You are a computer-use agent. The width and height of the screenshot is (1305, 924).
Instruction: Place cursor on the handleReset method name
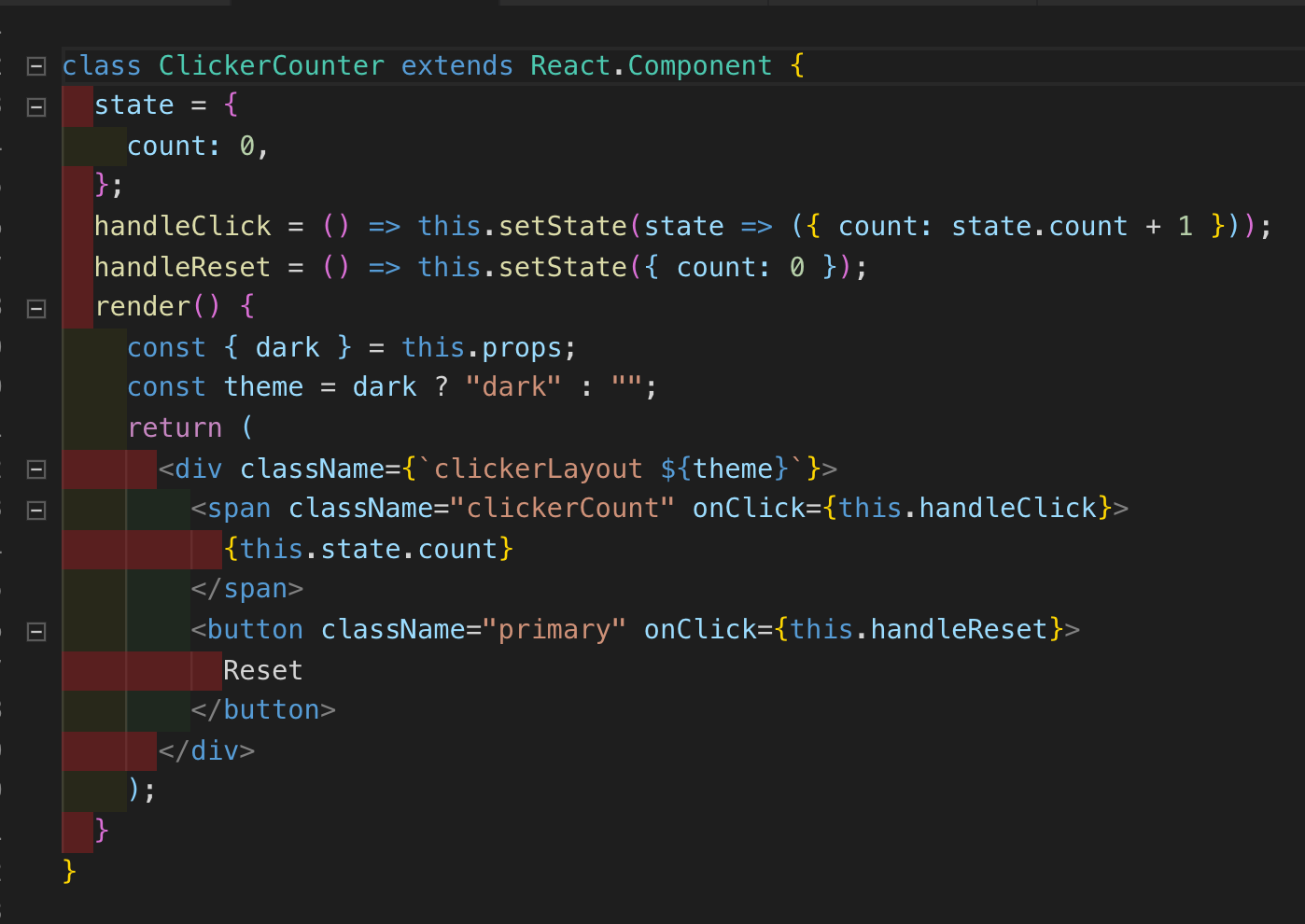(x=182, y=267)
